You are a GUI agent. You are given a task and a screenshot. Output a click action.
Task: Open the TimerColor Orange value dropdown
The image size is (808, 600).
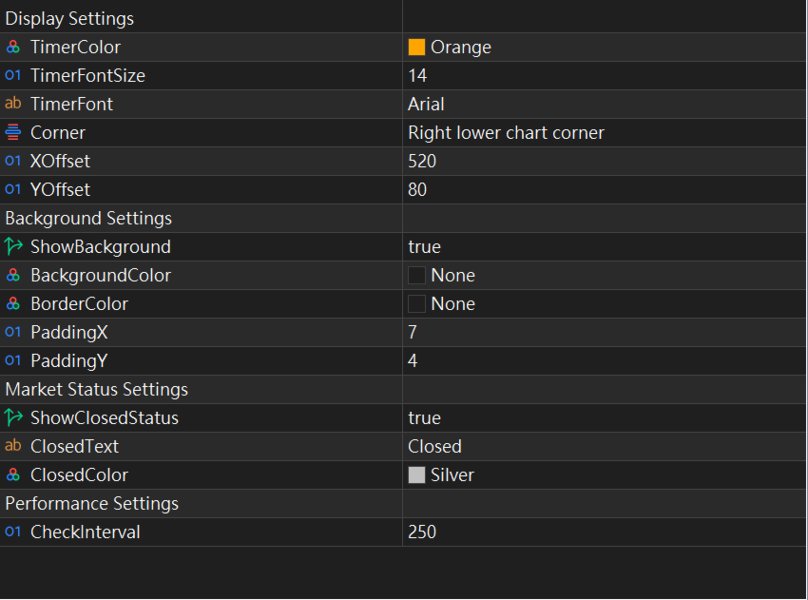point(603,47)
